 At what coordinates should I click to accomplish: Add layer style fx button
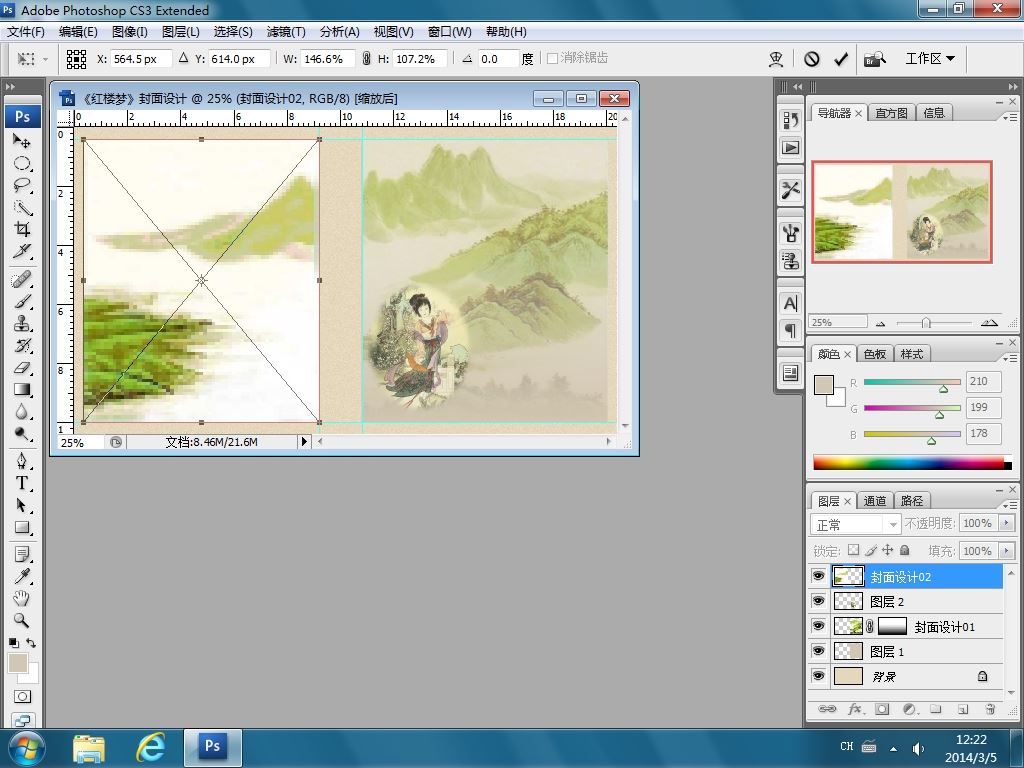pos(856,709)
